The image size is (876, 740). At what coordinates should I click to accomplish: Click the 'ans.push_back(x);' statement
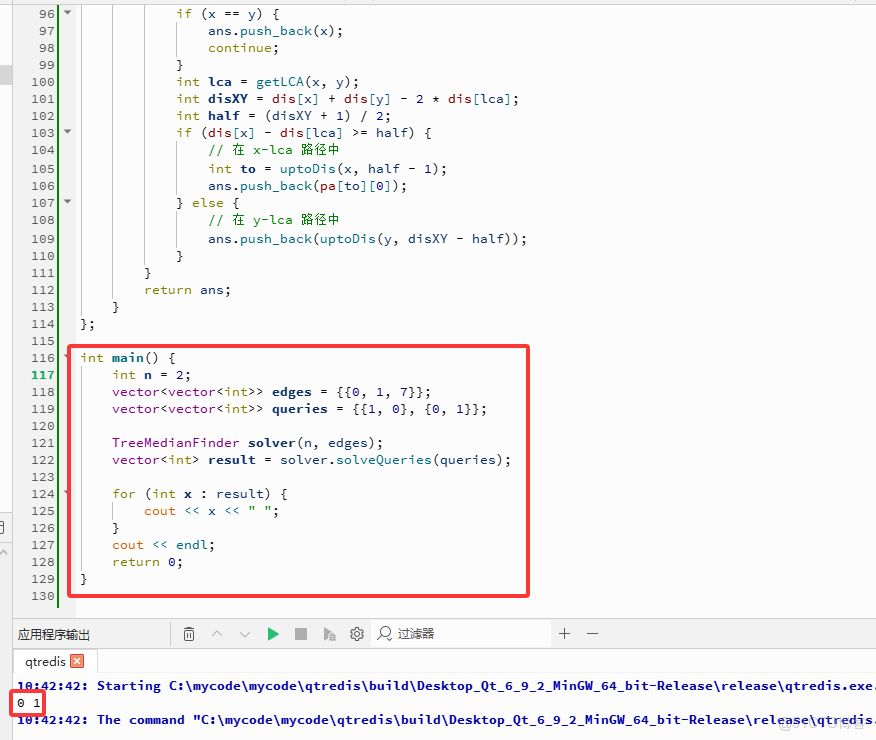point(275,31)
